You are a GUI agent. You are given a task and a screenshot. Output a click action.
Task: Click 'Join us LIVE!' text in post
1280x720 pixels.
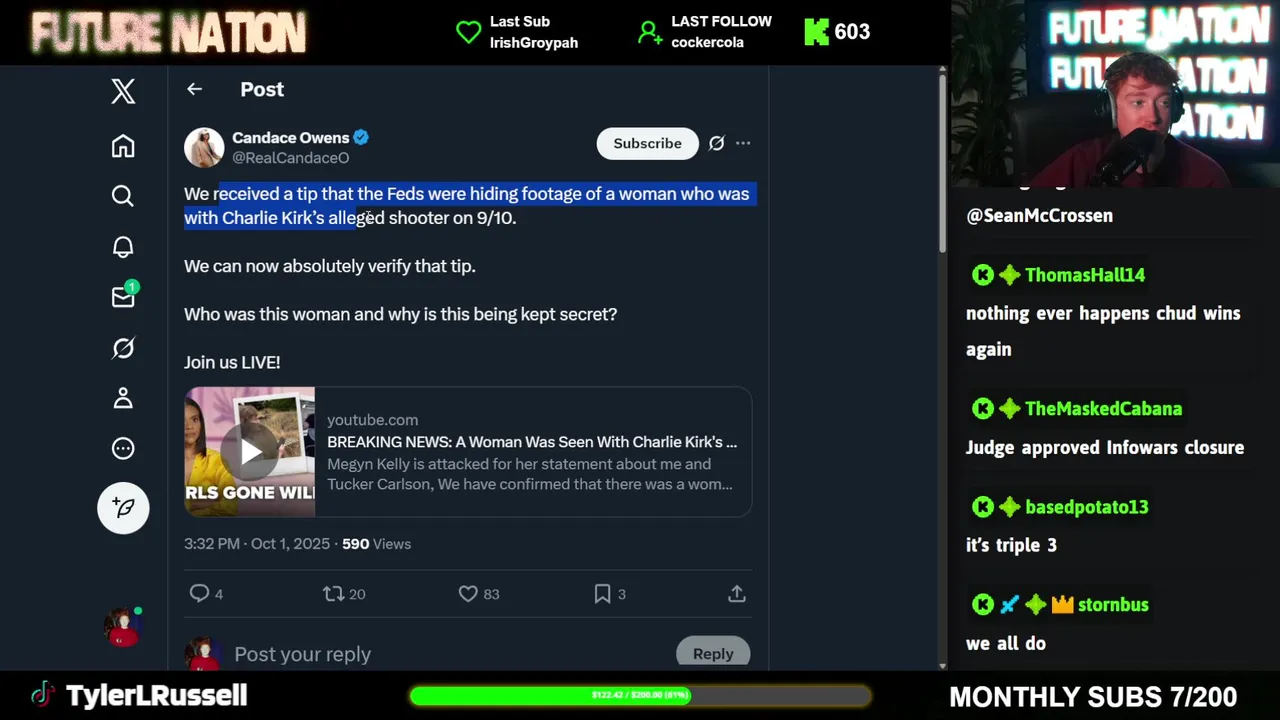pos(232,362)
